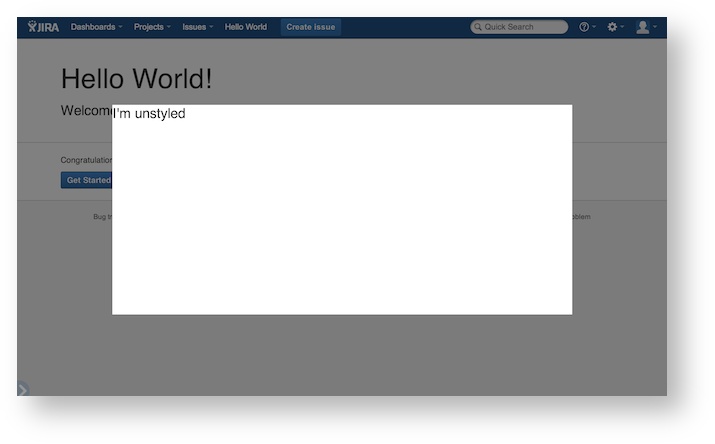Click the Get Started button
This screenshot has width=715, height=444.
coord(87,180)
